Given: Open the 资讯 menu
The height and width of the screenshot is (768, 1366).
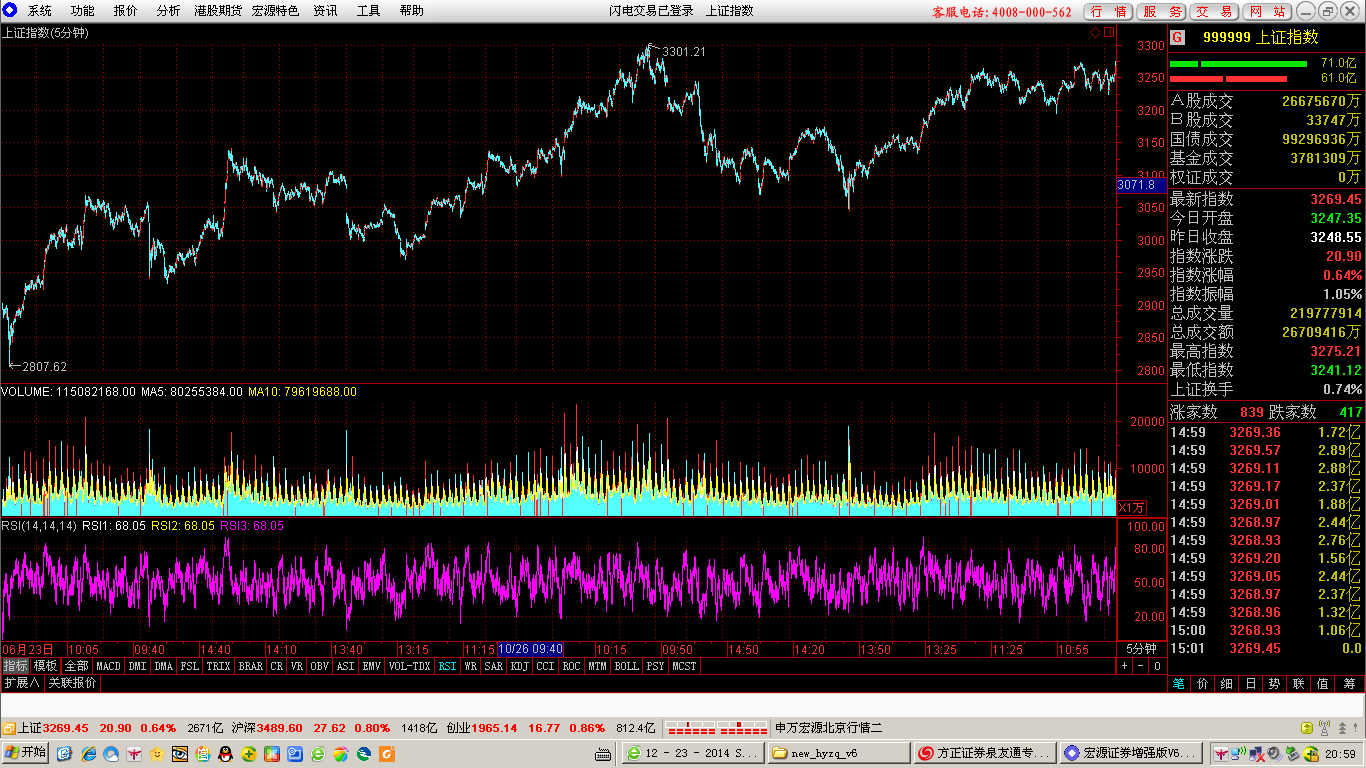Looking at the screenshot, I should (x=325, y=11).
